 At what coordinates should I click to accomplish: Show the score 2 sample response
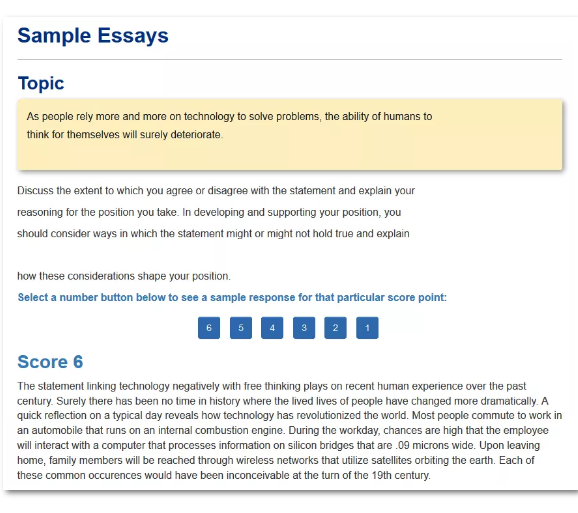pos(335,328)
